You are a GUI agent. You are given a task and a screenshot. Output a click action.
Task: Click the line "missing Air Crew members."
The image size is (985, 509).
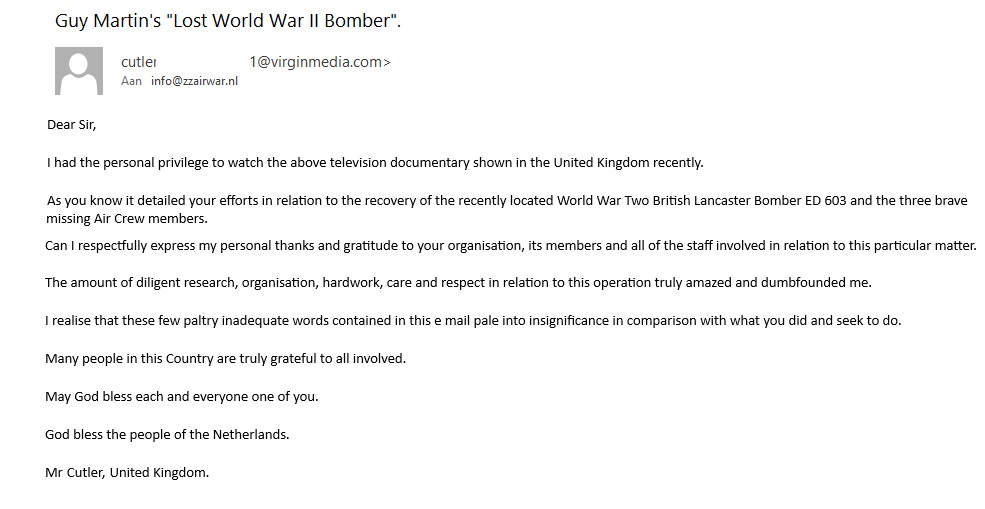click(x=127, y=219)
